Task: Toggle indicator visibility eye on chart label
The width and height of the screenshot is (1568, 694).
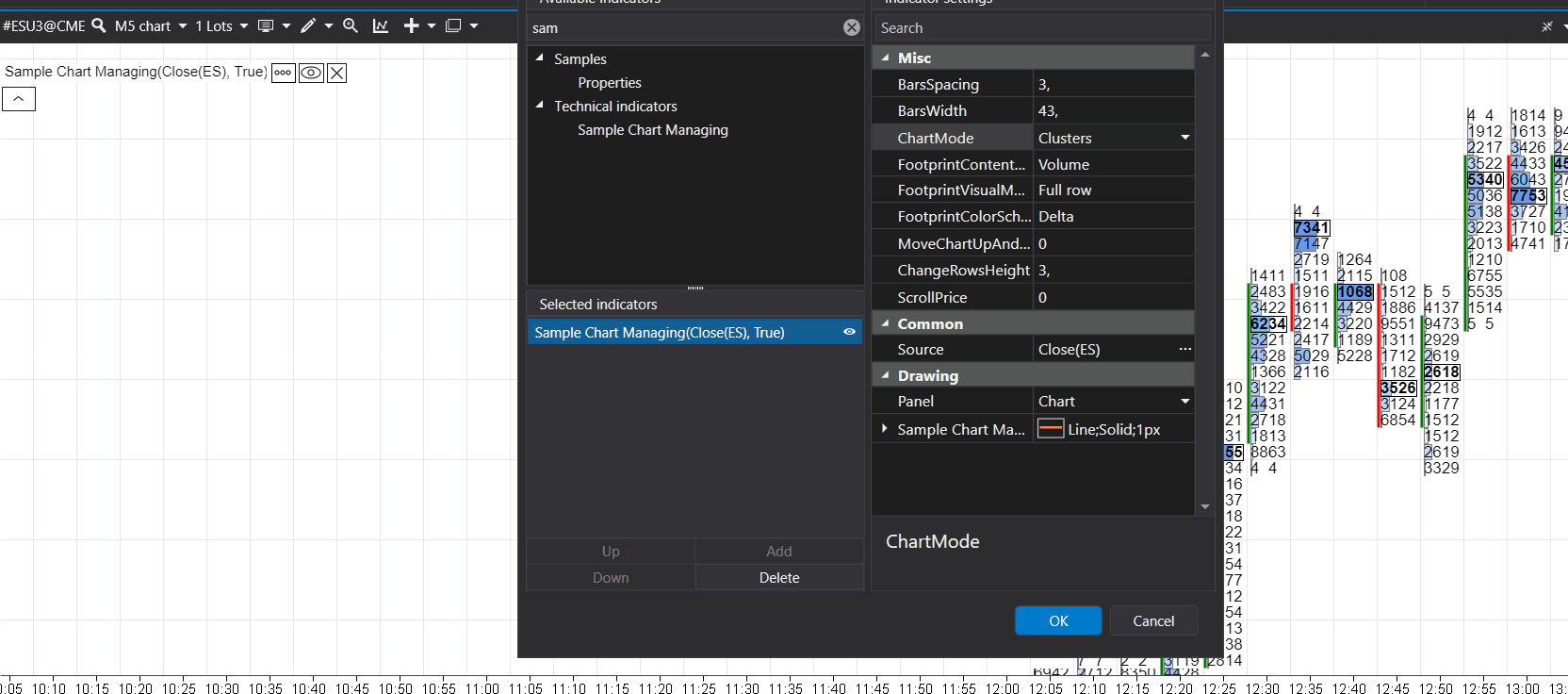Action: pyautogui.click(x=311, y=73)
